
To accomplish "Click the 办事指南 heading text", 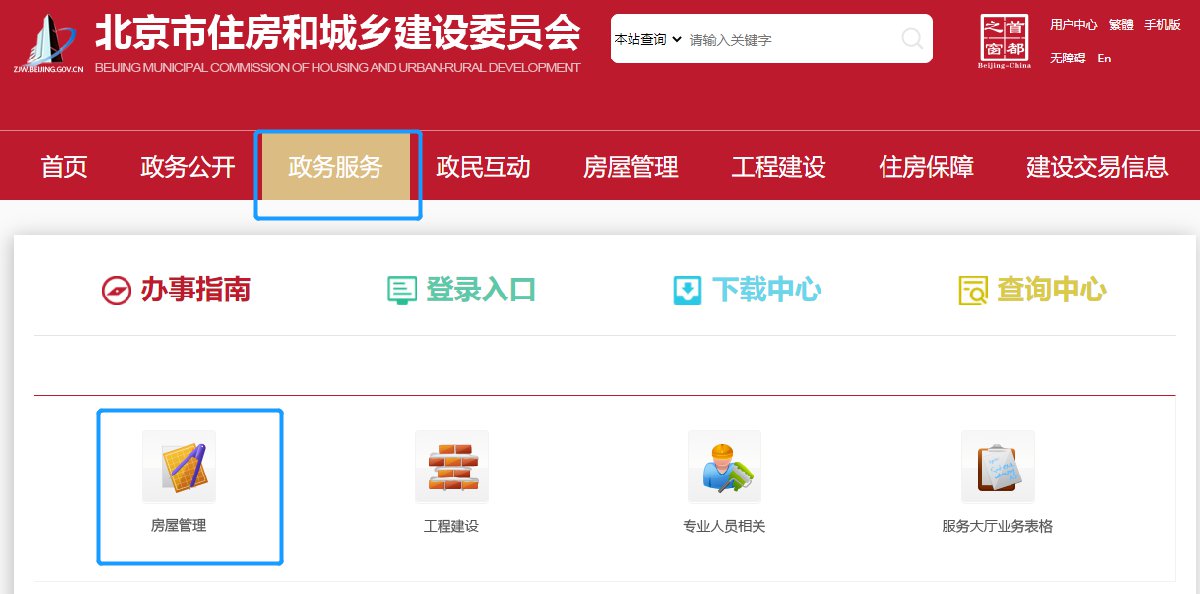I will (196, 290).
